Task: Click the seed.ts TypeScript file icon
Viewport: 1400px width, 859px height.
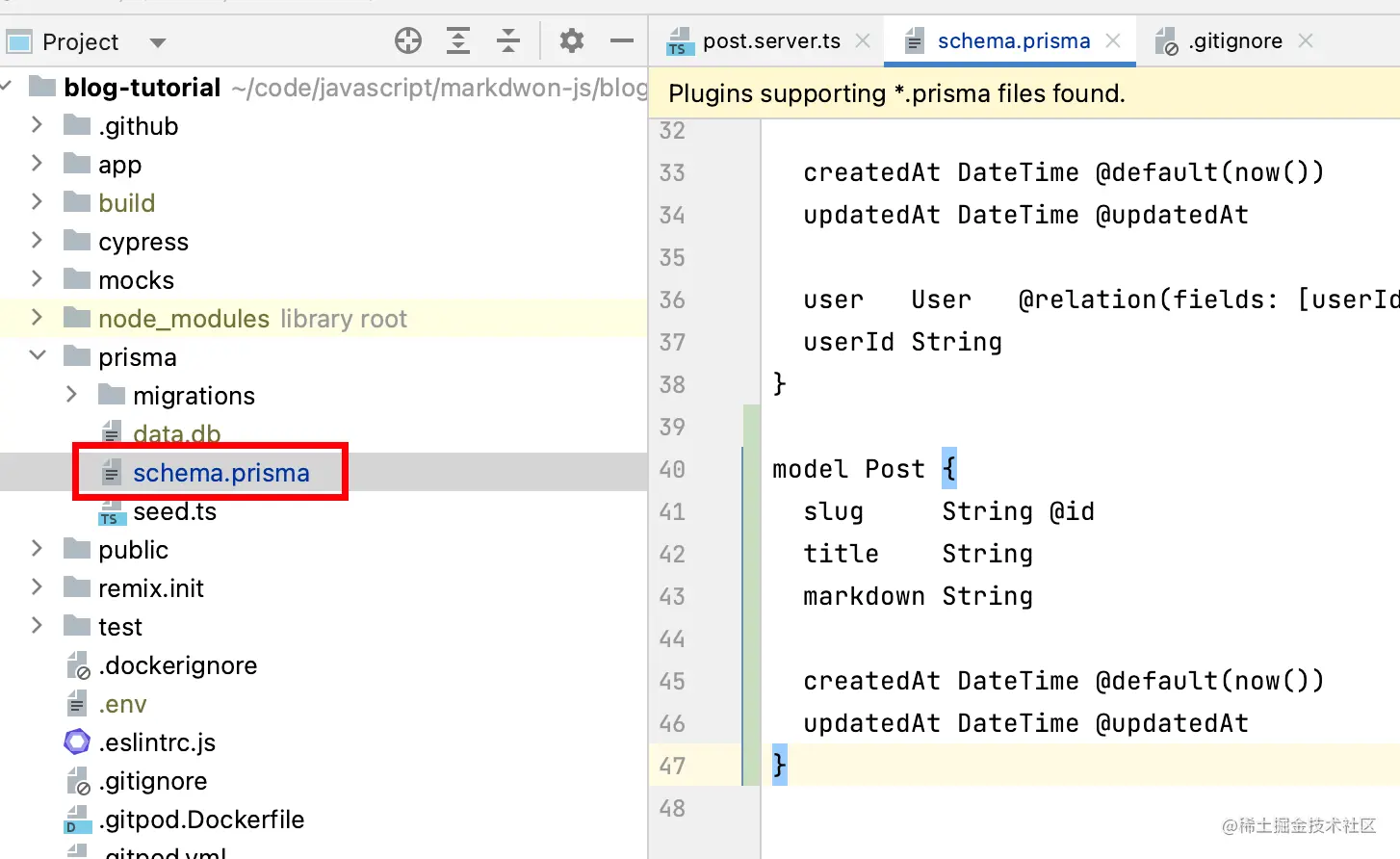Action: tap(112, 512)
